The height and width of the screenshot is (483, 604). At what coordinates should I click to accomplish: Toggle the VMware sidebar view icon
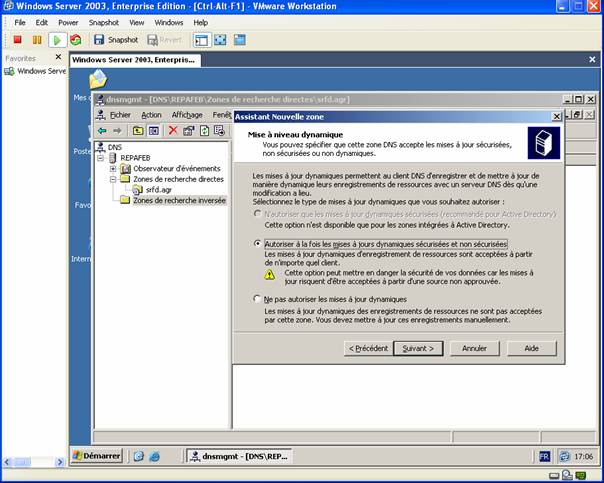(201, 40)
